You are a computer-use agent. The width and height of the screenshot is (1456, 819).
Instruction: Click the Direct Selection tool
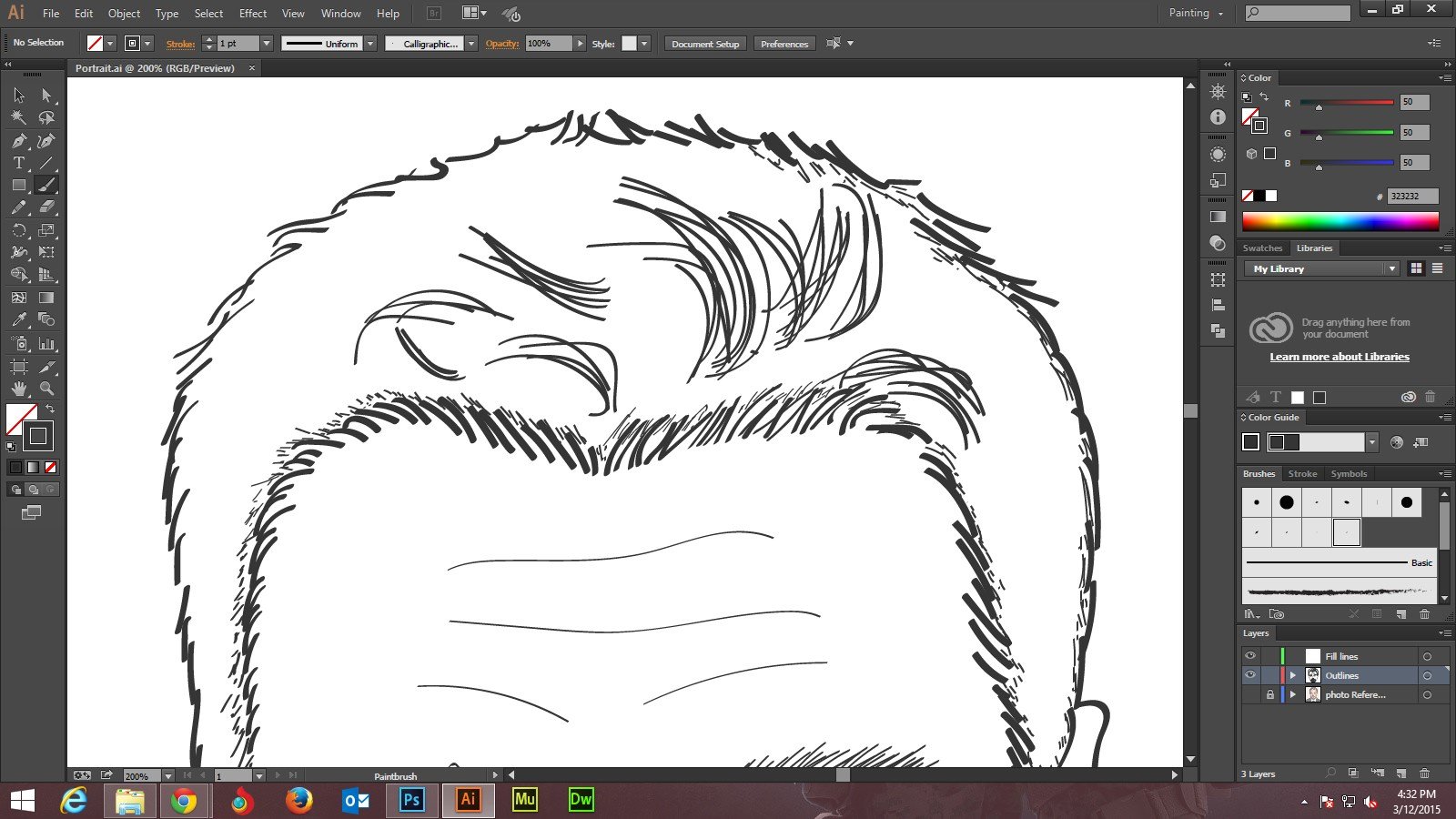coord(46,95)
